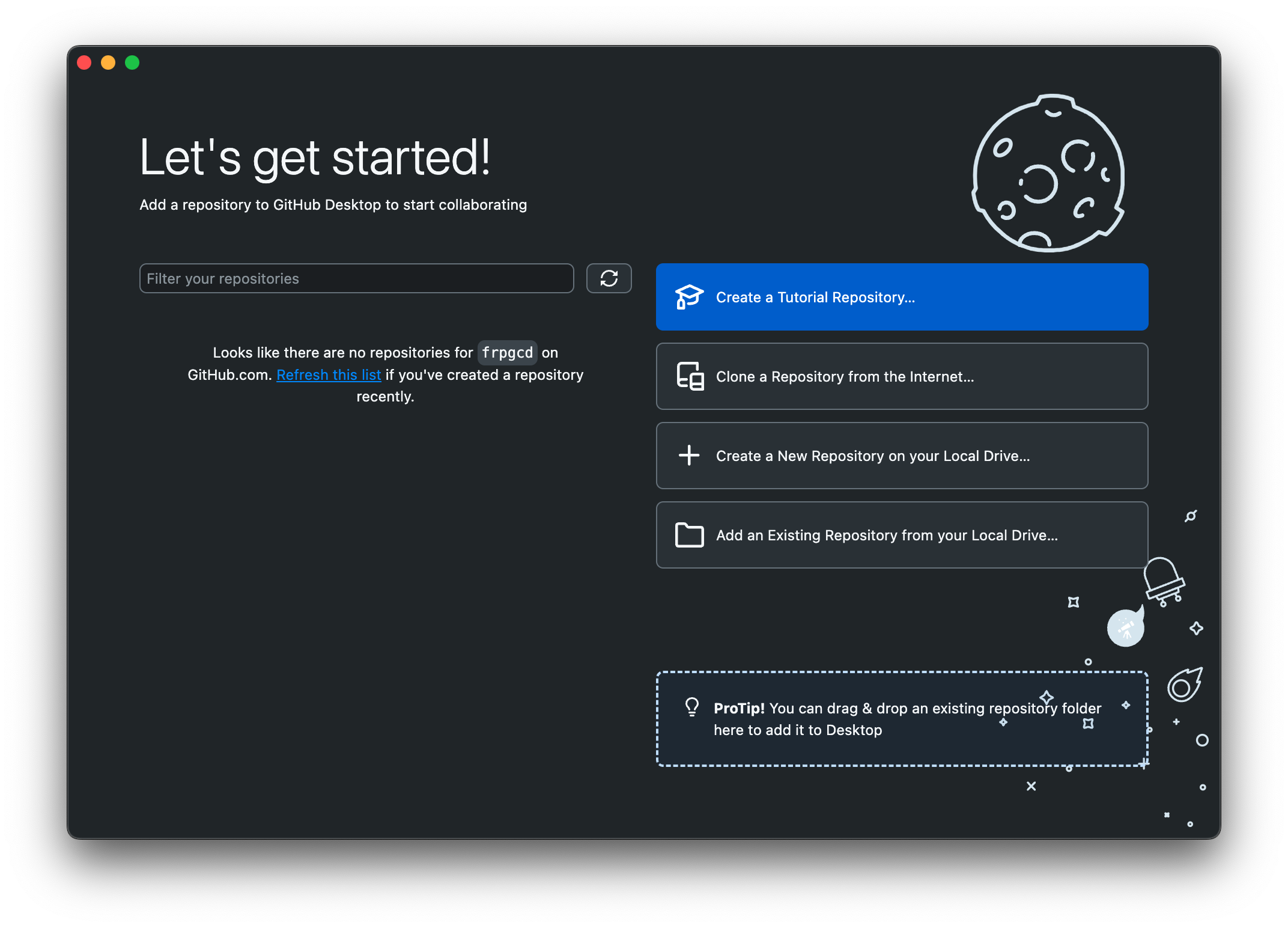The height and width of the screenshot is (928, 1288).
Task: Select Add an Existing Repository from Local Drive
Action: click(902, 535)
